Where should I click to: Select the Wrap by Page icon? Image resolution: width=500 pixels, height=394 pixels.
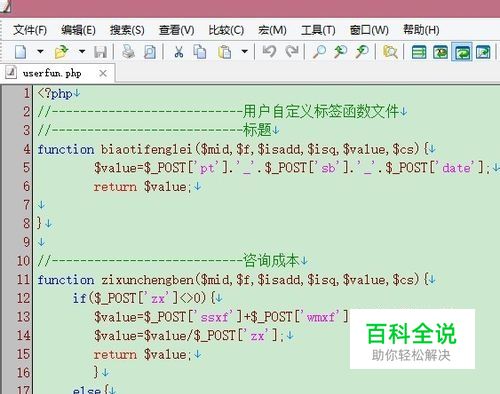(483, 52)
